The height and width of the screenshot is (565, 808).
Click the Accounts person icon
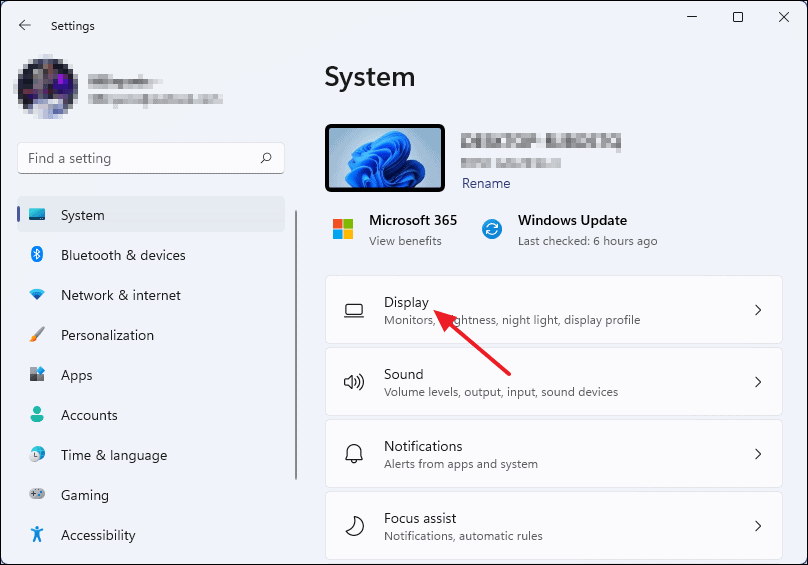tap(37, 414)
